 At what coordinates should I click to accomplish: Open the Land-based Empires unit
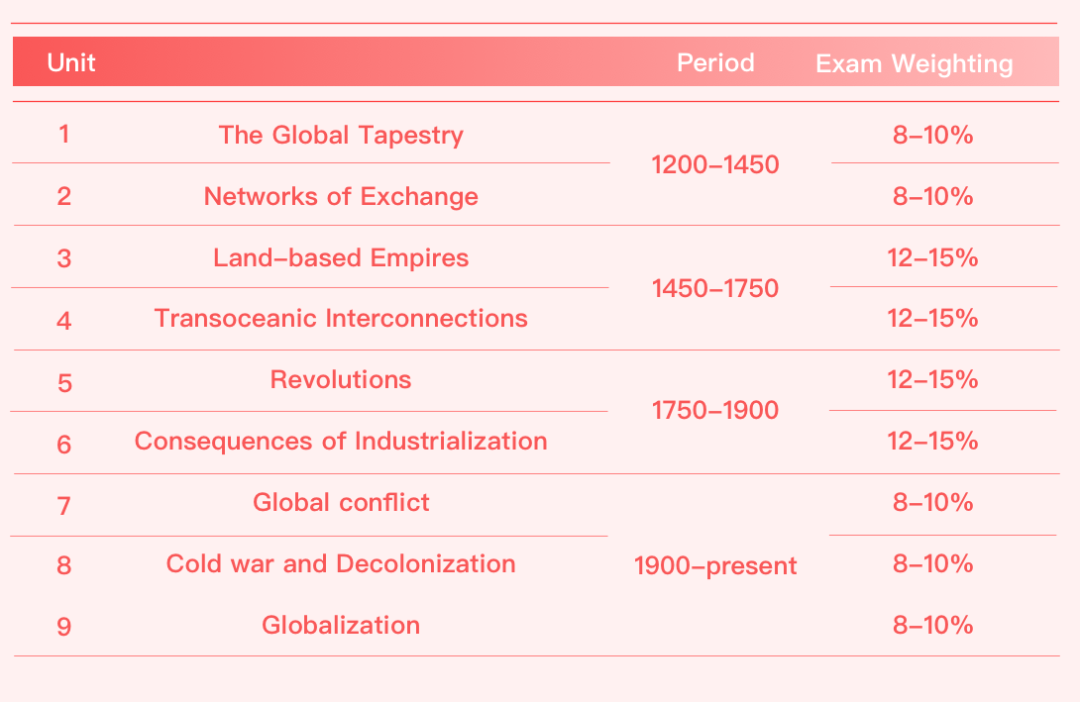pos(341,258)
